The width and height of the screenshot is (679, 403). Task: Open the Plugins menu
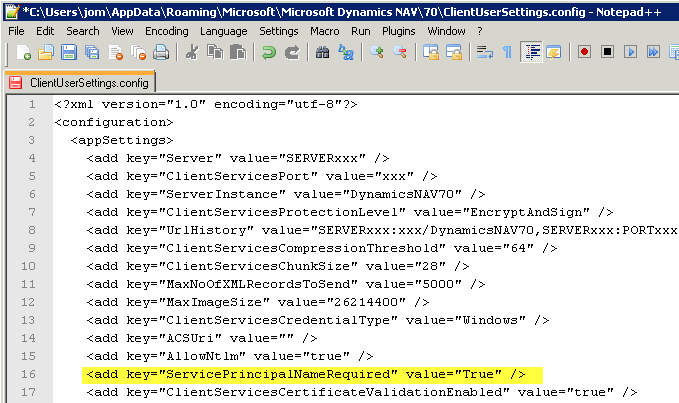(x=398, y=31)
